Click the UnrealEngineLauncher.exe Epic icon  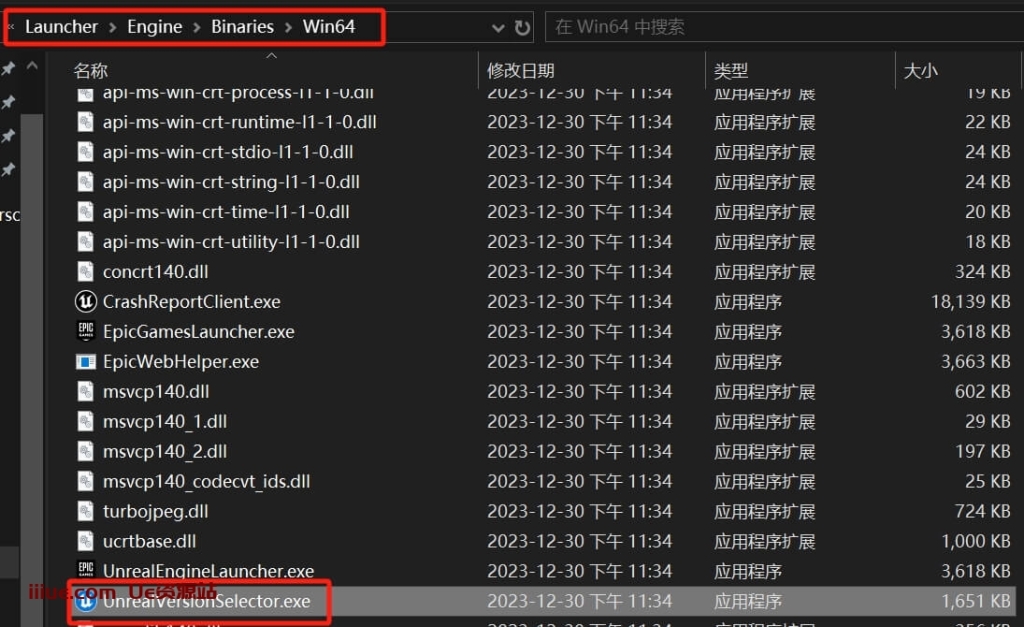[86, 571]
